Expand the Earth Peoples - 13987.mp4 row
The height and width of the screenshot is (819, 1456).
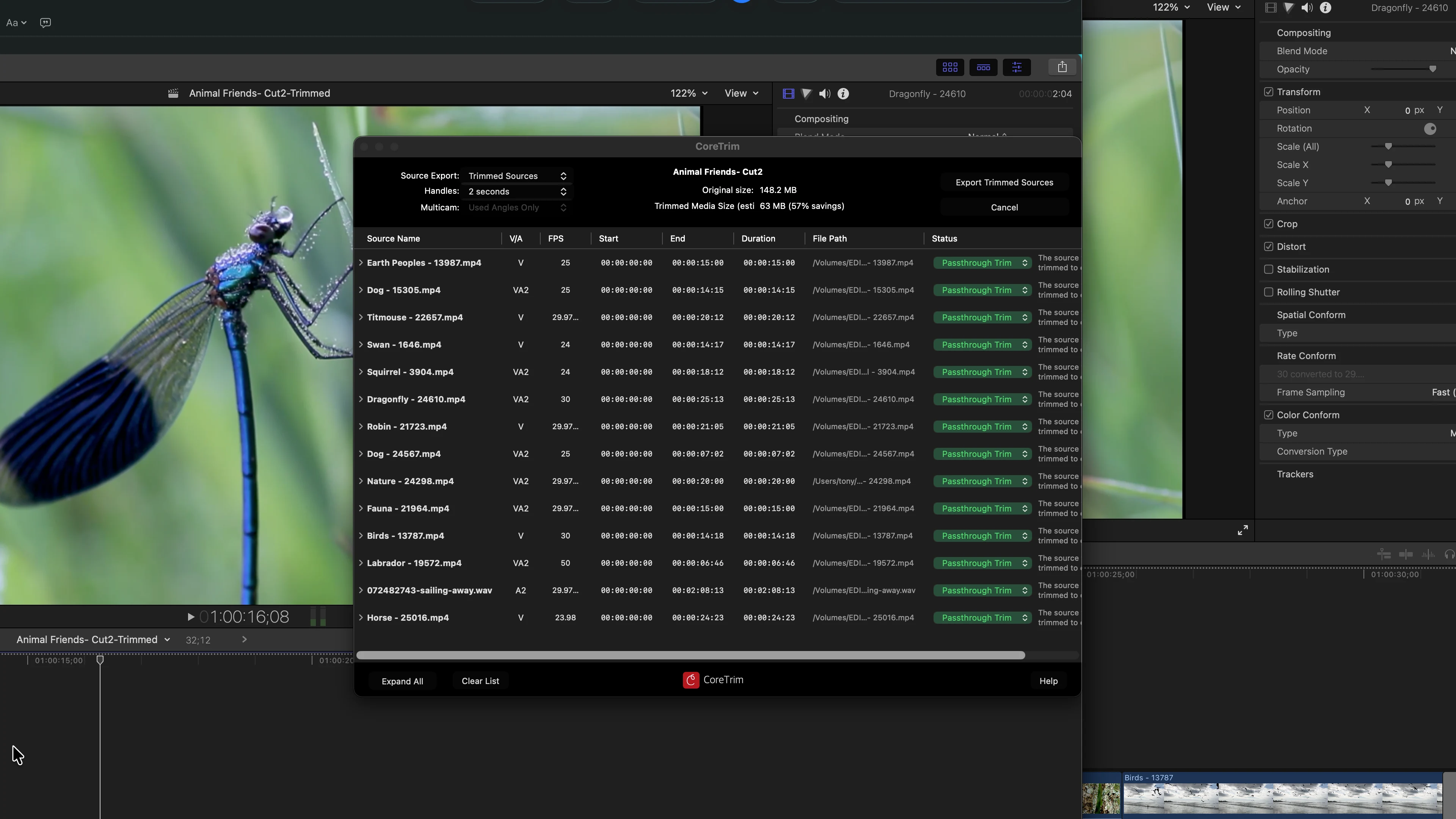pos(361,262)
